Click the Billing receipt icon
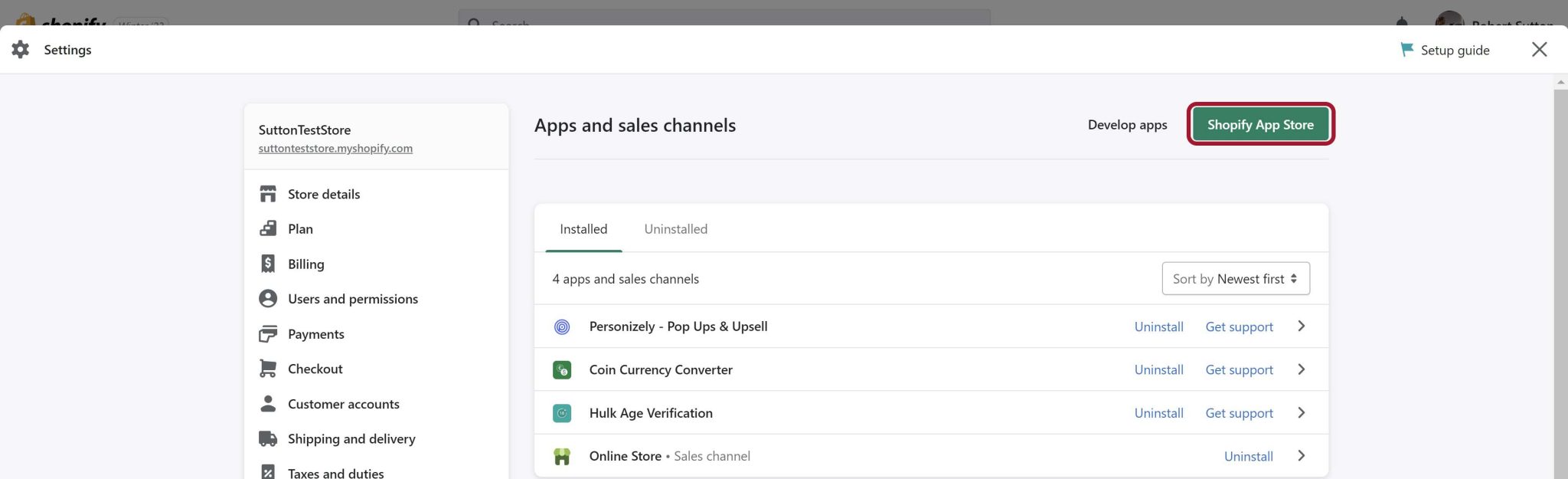 click(x=268, y=264)
